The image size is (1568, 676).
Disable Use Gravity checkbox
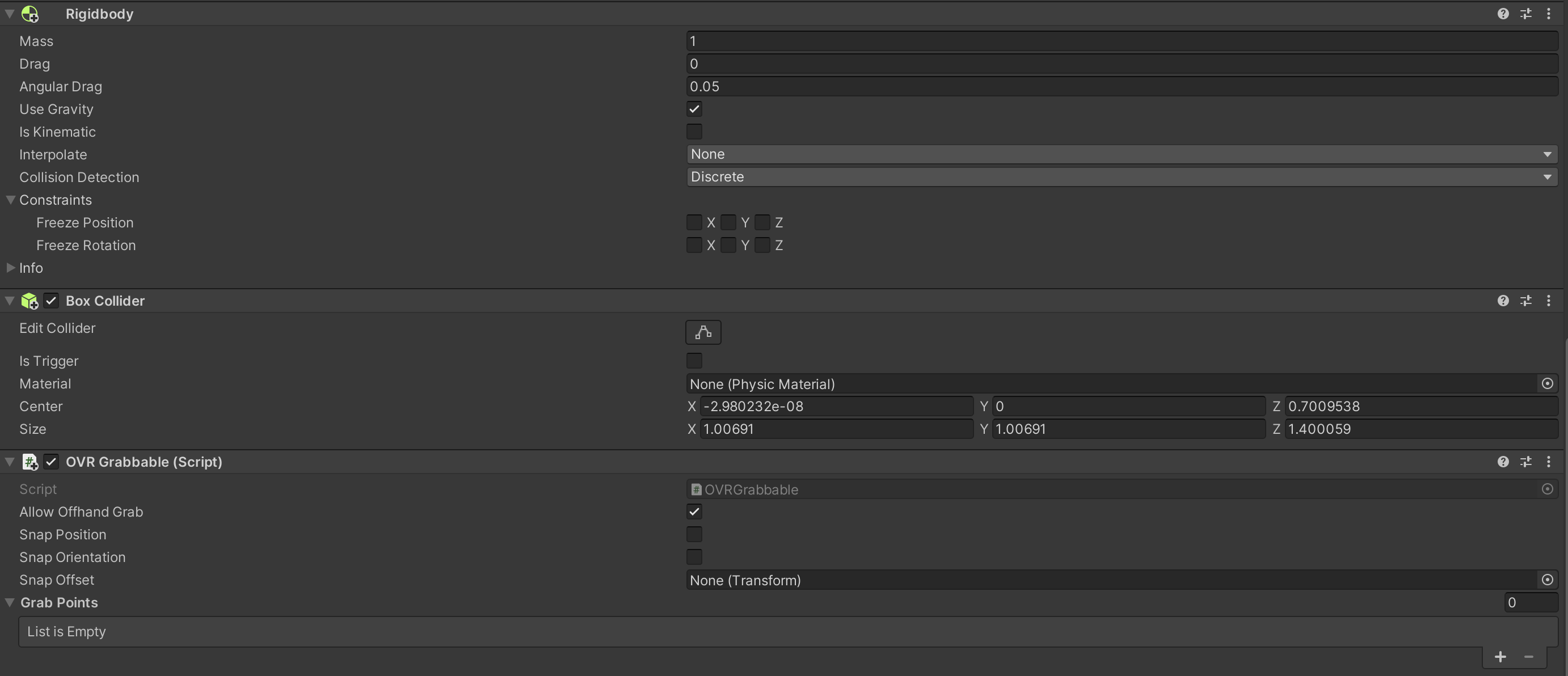point(694,109)
